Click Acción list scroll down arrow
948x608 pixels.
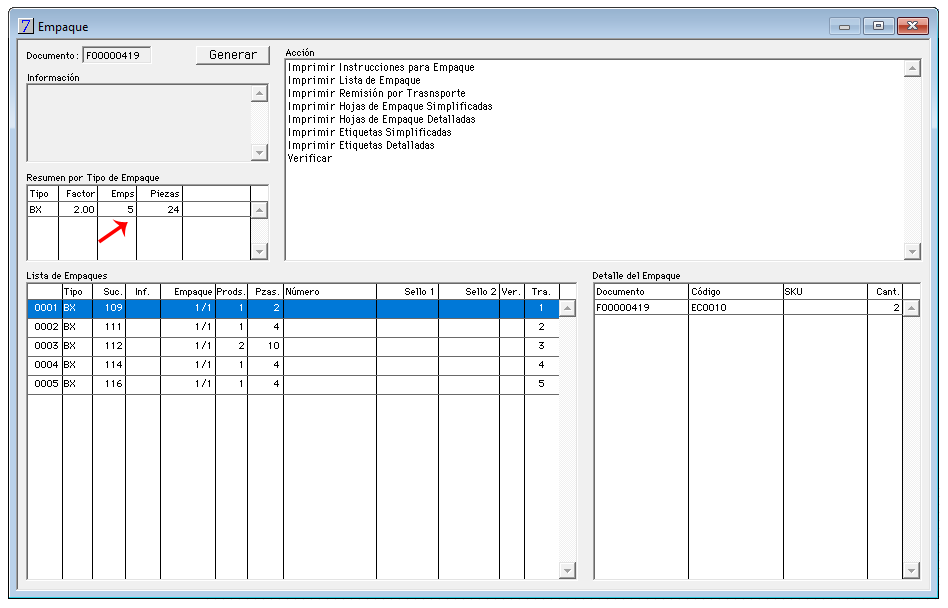(x=912, y=251)
